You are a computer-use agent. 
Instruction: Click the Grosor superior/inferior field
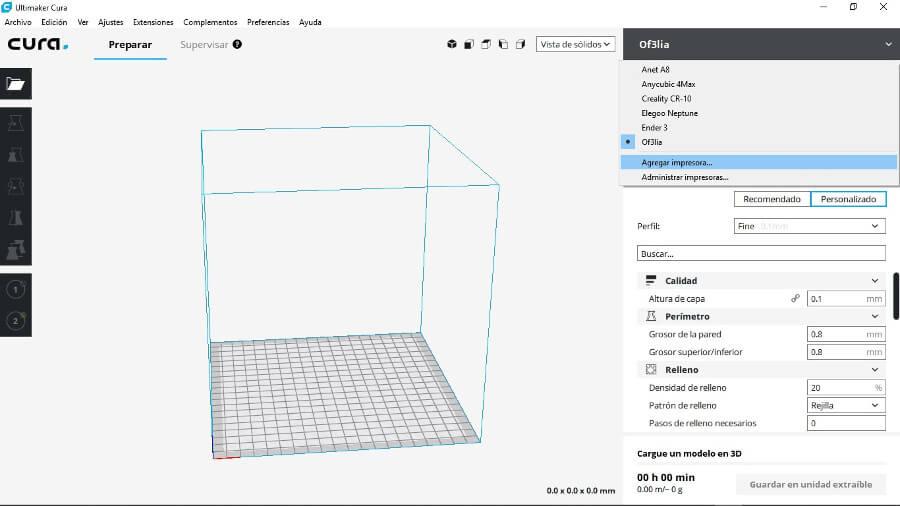tap(846, 352)
